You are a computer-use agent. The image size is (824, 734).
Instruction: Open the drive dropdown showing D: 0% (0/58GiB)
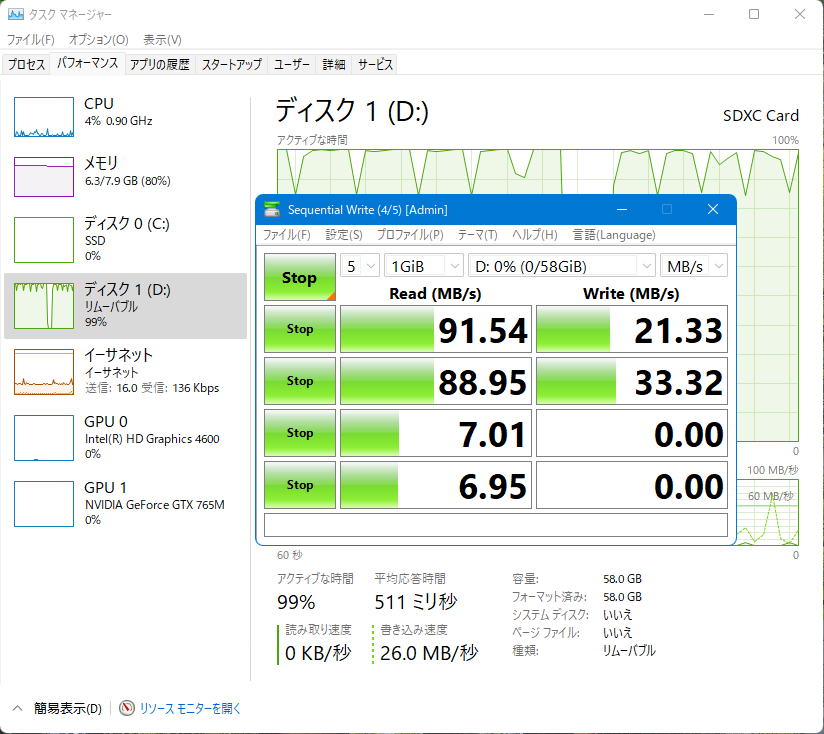pyautogui.click(x=562, y=266)
